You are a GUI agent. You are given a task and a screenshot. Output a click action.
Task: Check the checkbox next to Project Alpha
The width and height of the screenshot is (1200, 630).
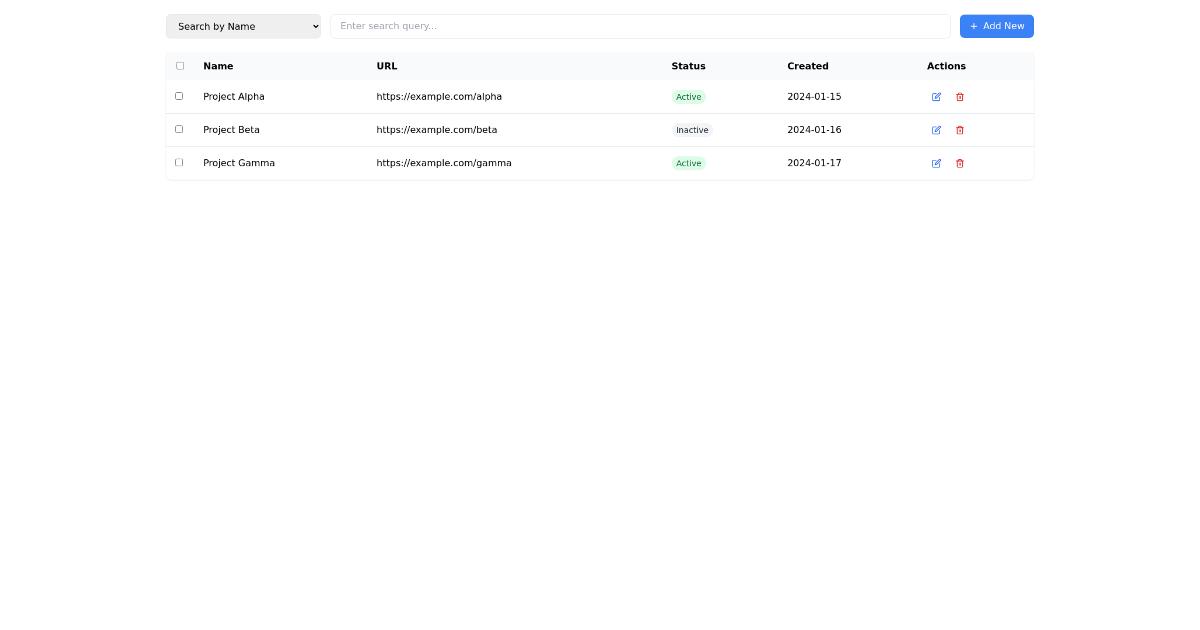(x=179, y=96)
